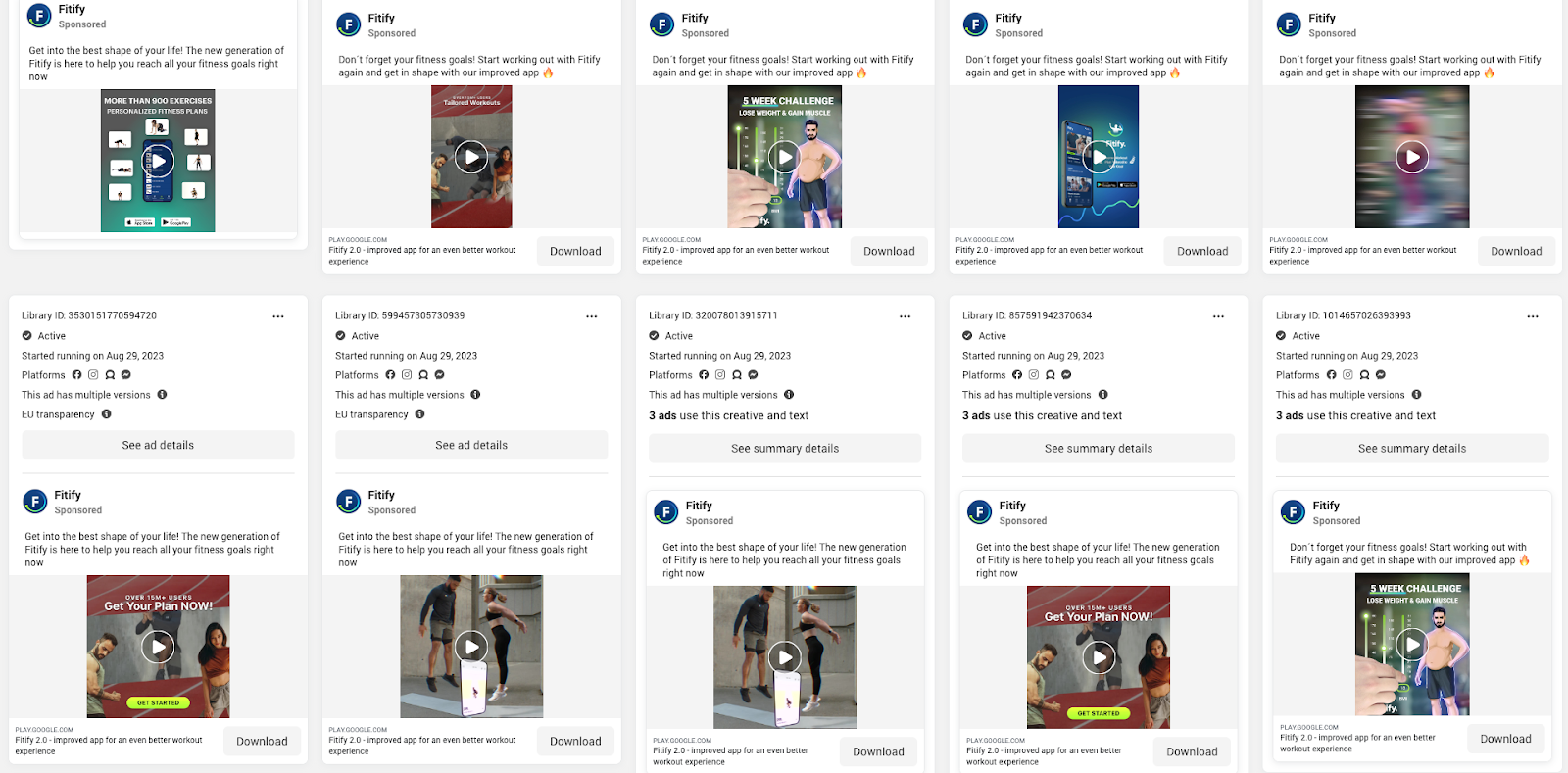
Task: Click the blue phone mockup video thumbnail
Action: (1099, 157)
